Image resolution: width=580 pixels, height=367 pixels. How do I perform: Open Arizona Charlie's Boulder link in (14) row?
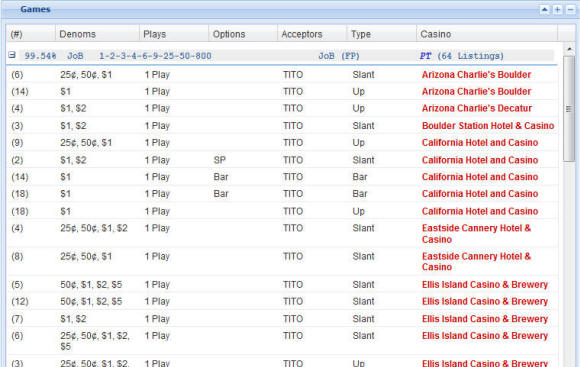pos(476,91)
